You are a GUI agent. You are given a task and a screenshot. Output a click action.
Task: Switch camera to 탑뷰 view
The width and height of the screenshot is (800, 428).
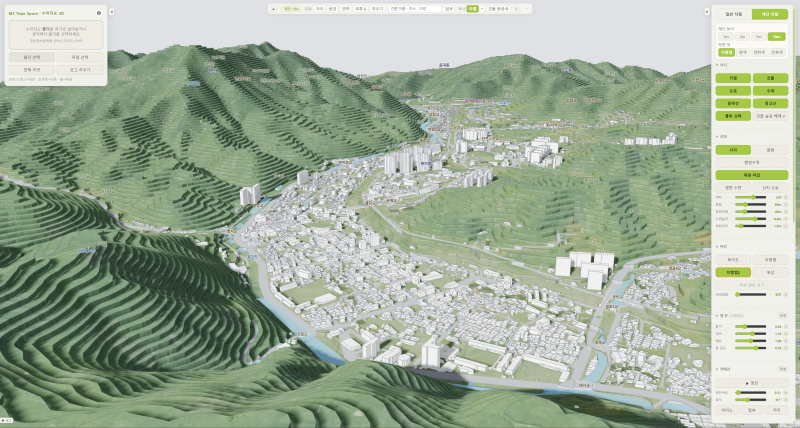pos(752,410)
